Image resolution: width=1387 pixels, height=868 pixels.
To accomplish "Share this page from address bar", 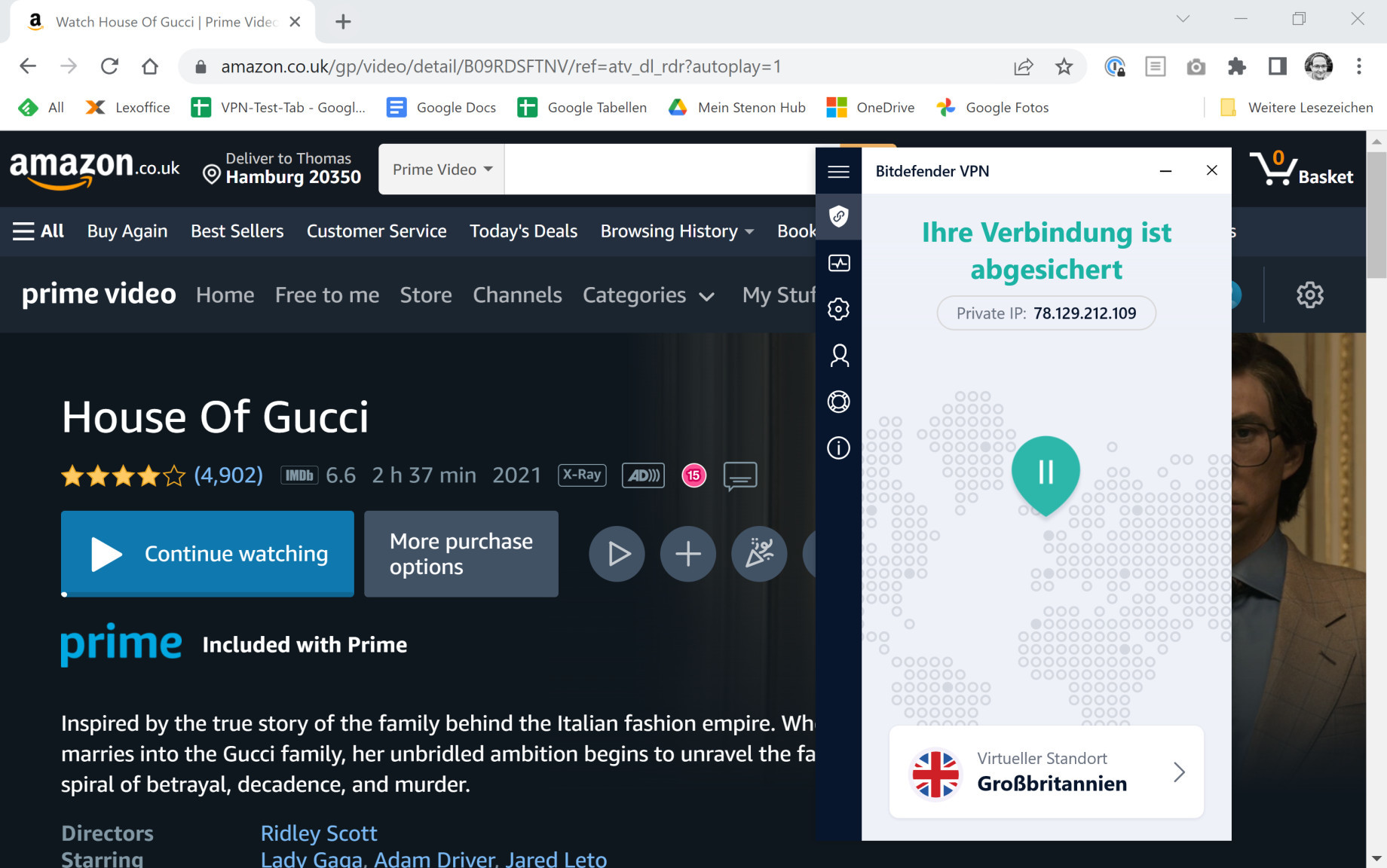I will (1023, 67).
